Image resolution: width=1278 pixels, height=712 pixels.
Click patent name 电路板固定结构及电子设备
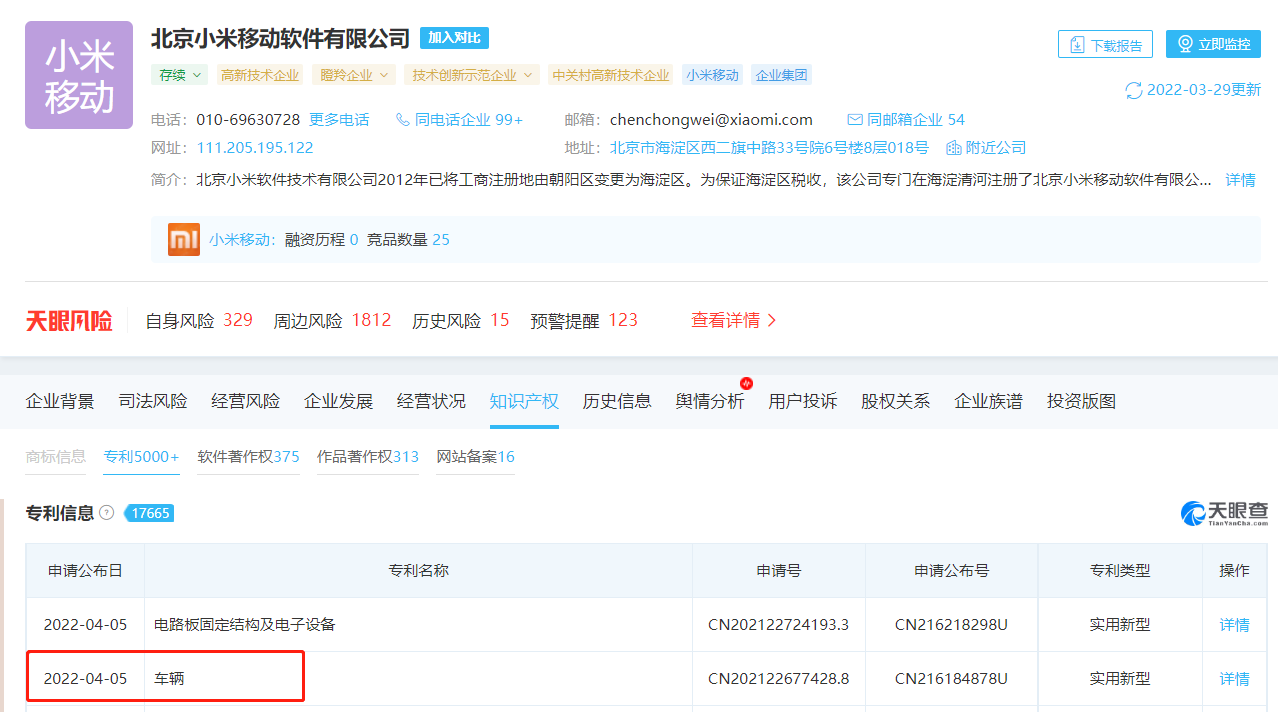point(245,625)
